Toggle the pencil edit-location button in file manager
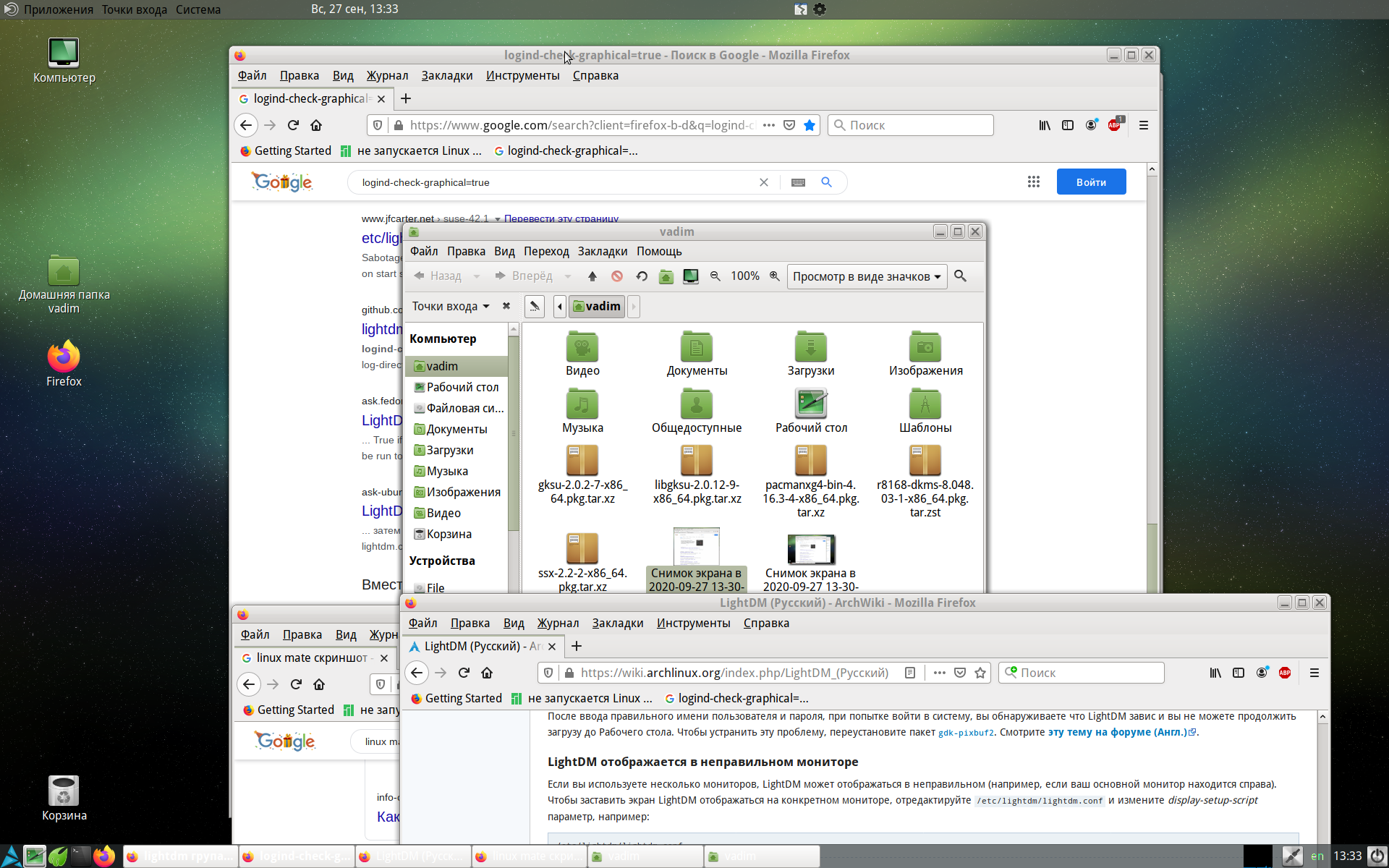 click(x=535, y=307)
